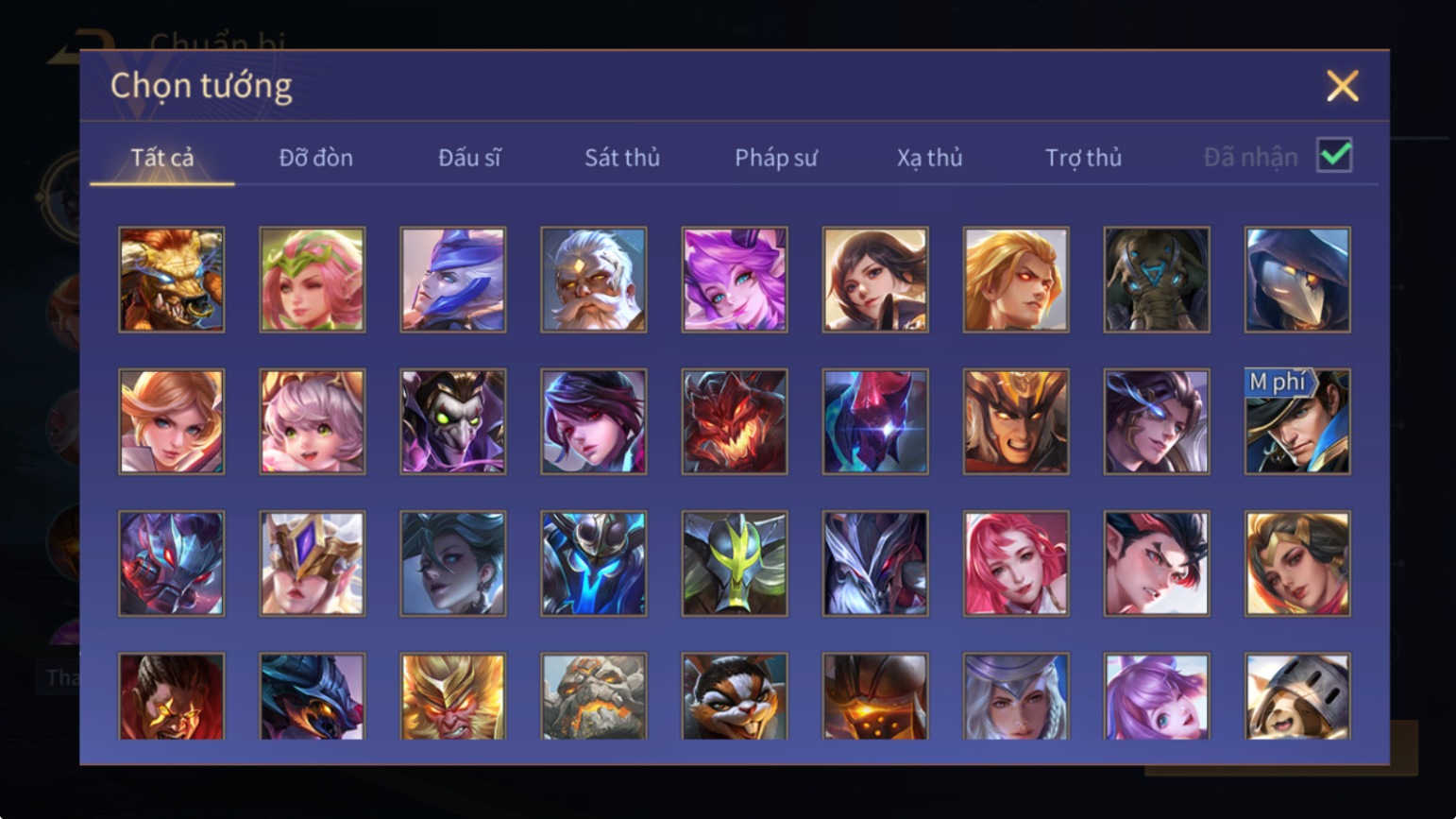Image resolution: width=1456 pixels, height=819 pixels.
Task: Choose the white-bearded old man hero
Action: point(594,280)
